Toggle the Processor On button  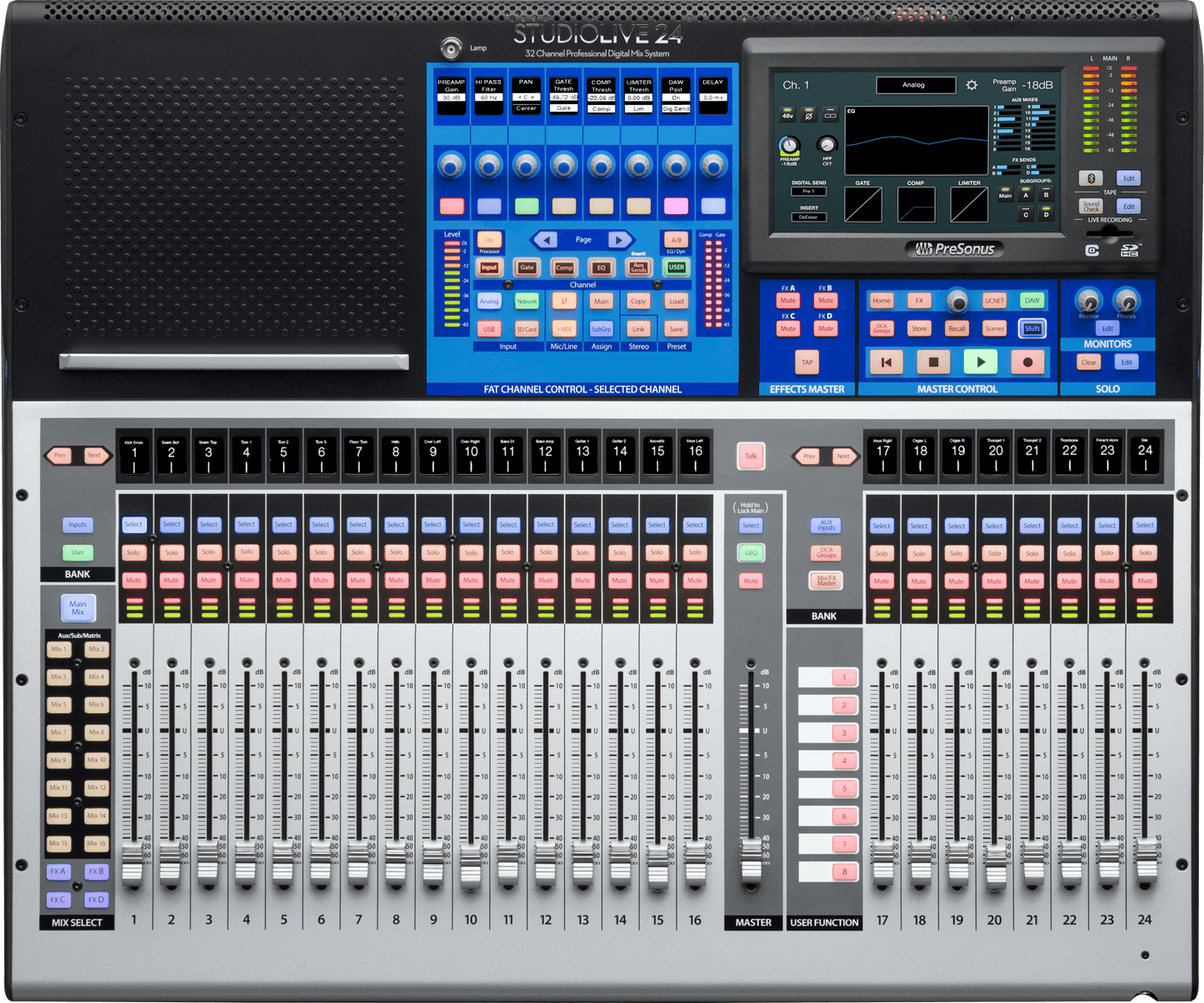pos(490,240)
